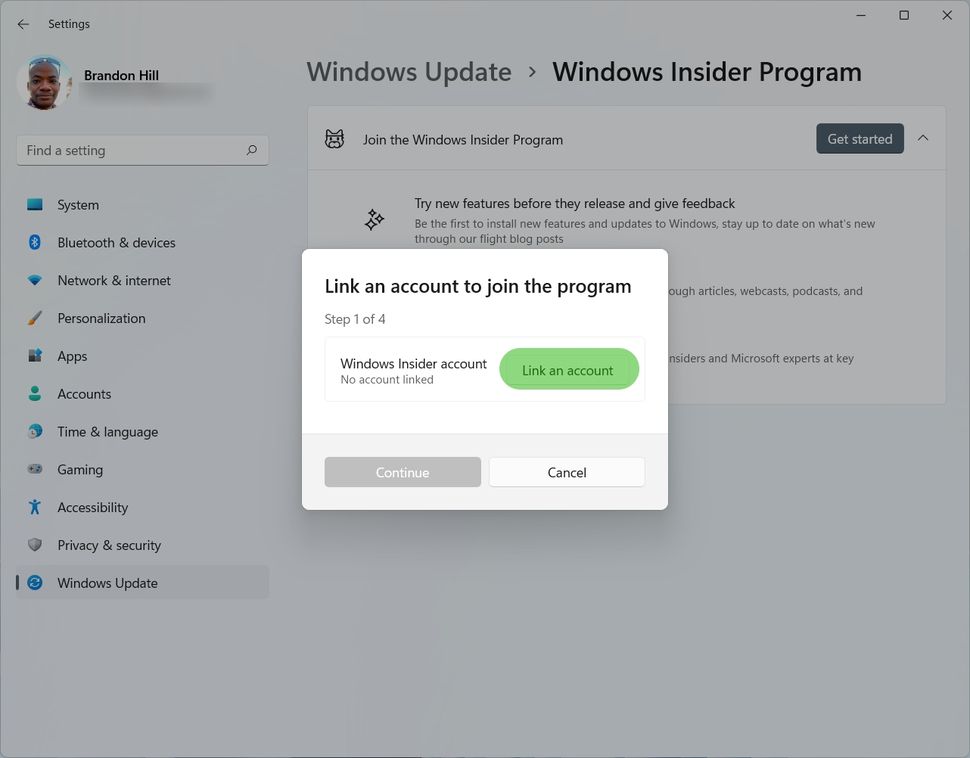Click the search magnifier icon
The image size is (970, 758).
[251, 150]
